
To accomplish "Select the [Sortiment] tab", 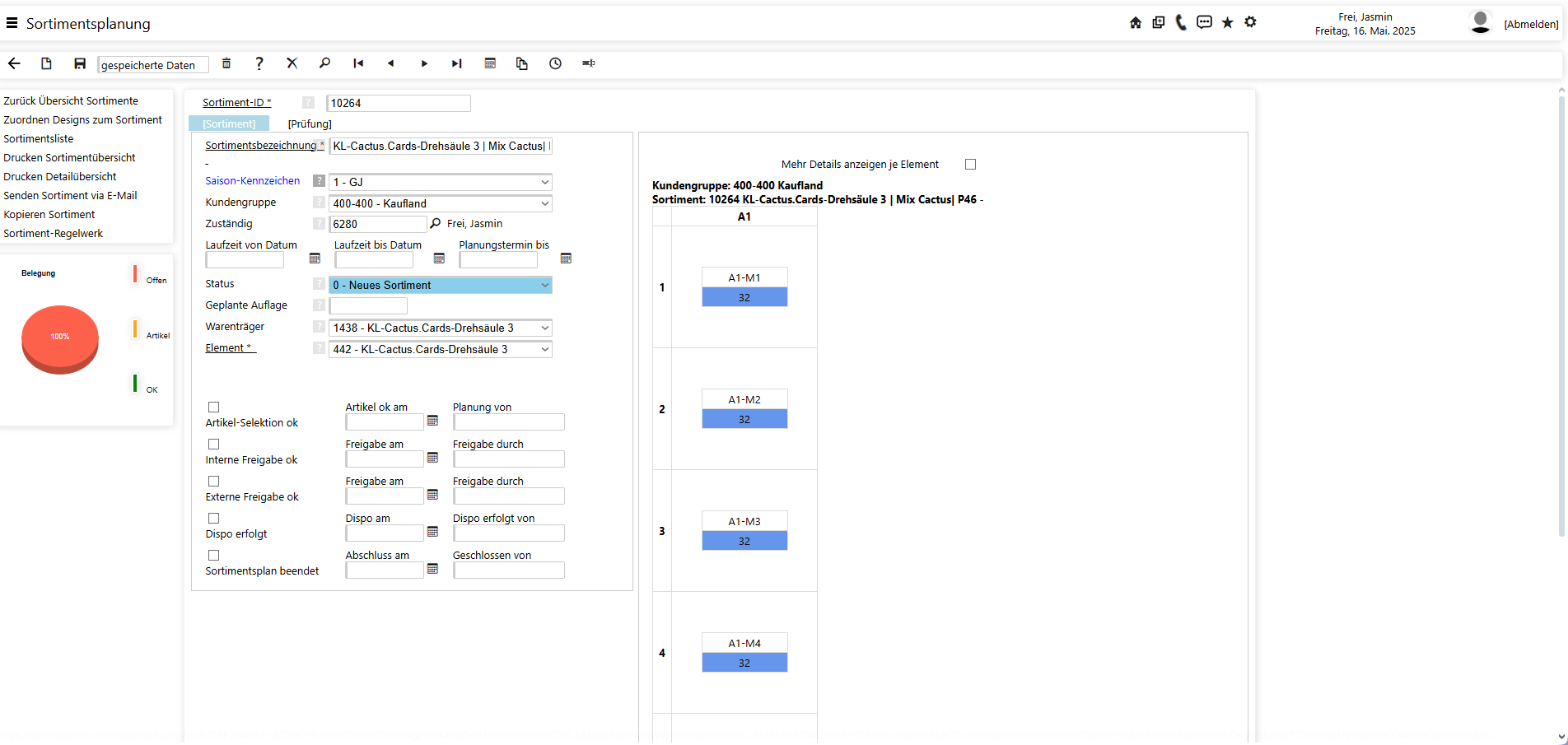I will pyautogui.click(x=230, y=123).
